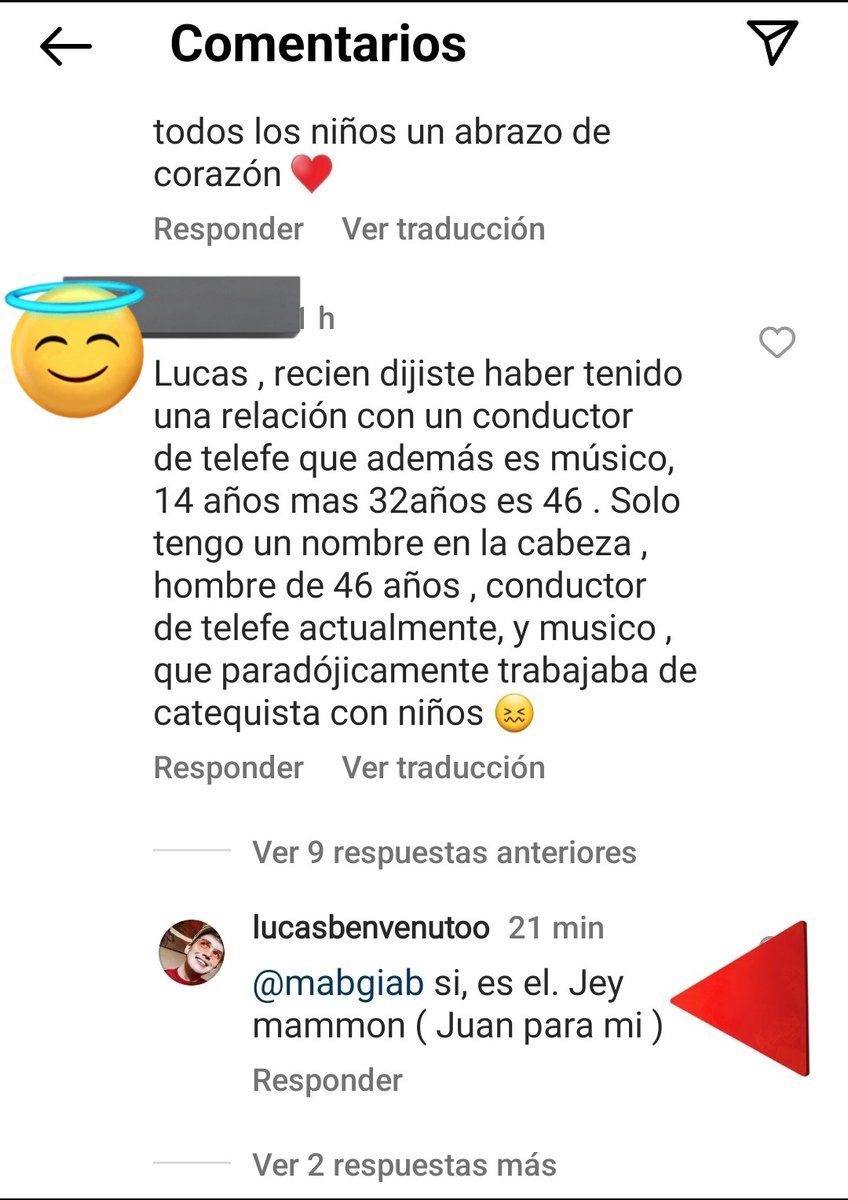Tap the 21 min timestamp

pyautogui.click(x=556, y=928)
